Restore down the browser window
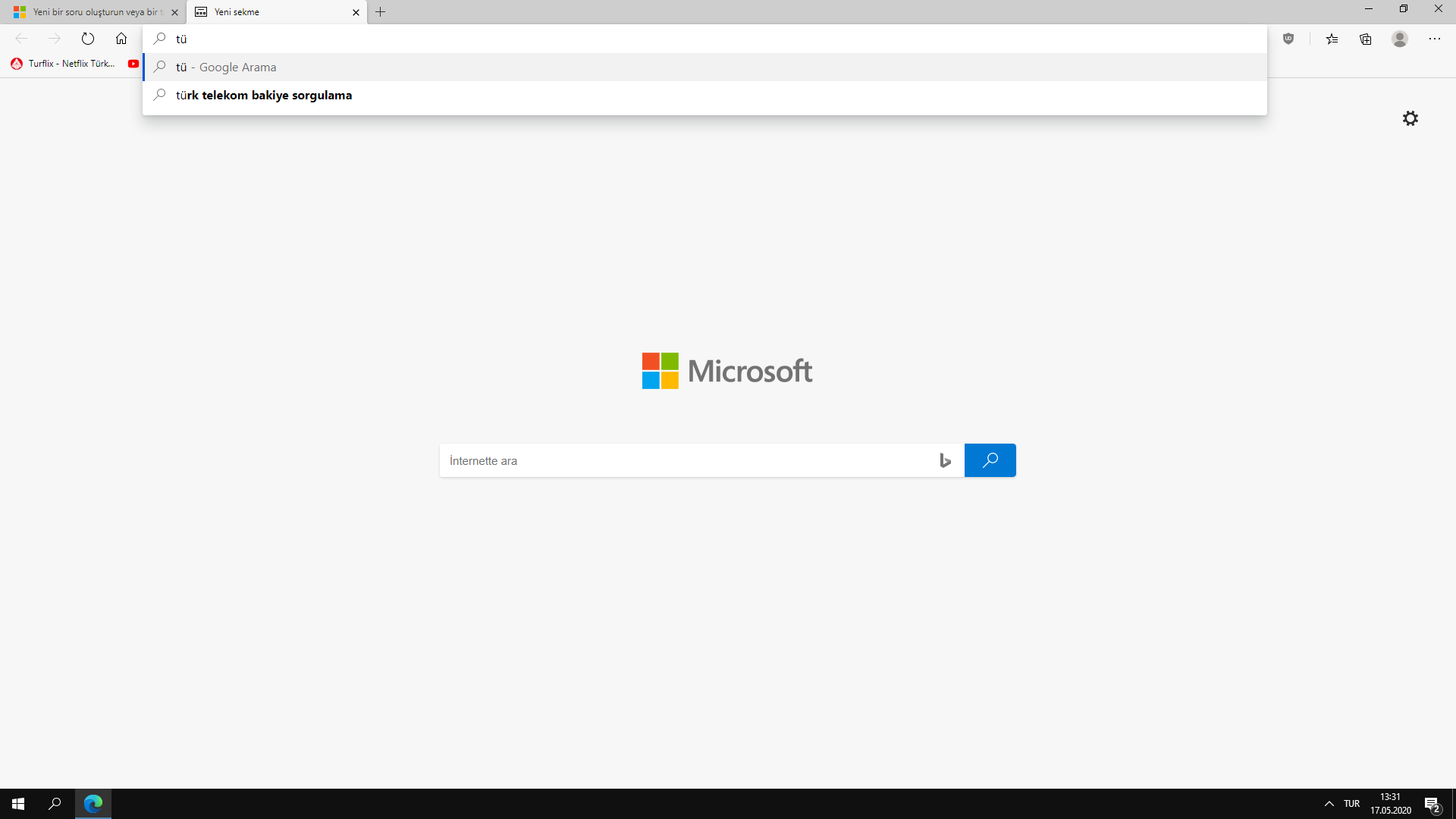This screenshot has height=819, width=1456. [1404, 9]
